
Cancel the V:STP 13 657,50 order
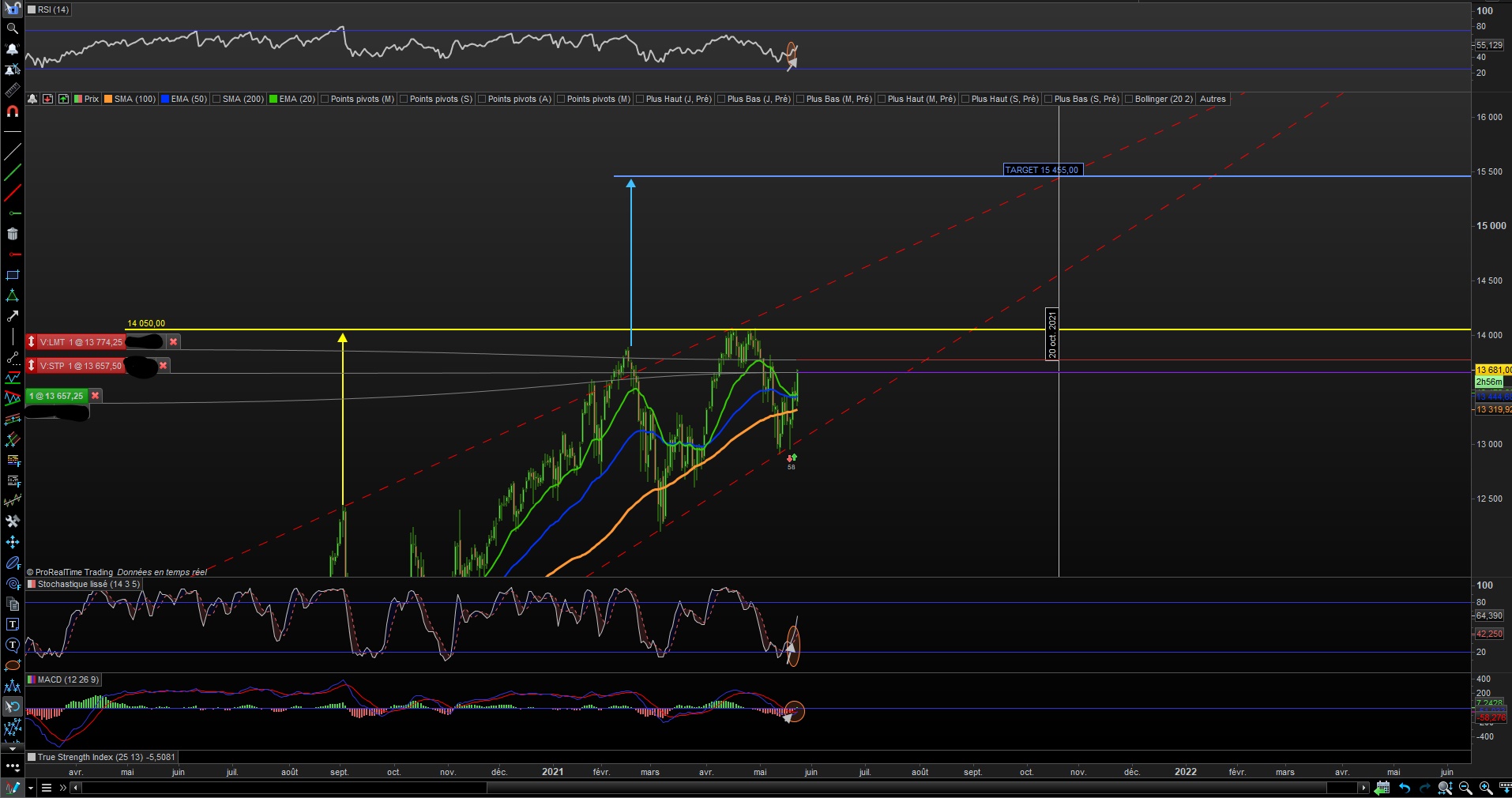click(163, 366)
